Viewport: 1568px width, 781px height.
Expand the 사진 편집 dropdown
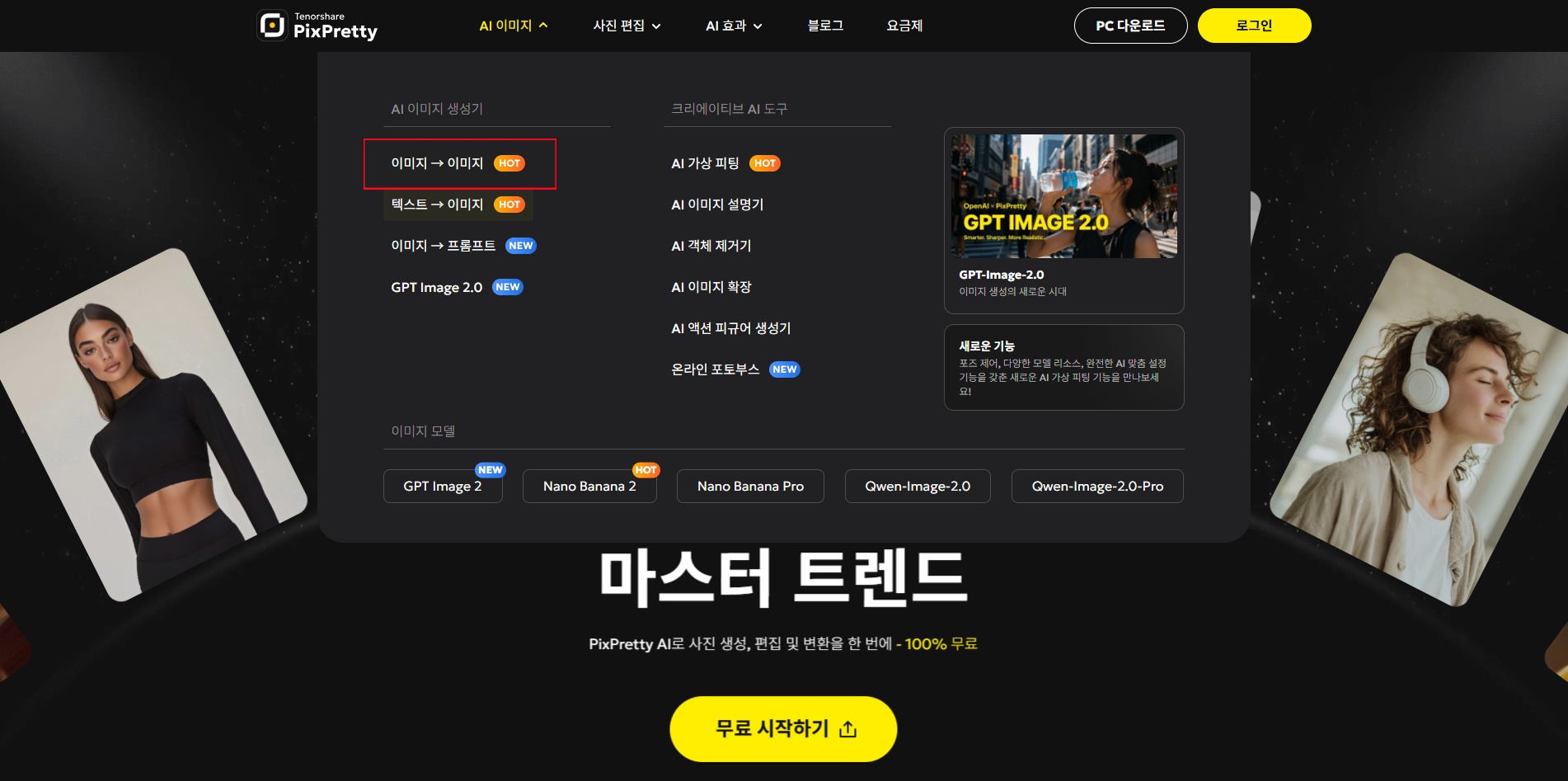point(627,26)
